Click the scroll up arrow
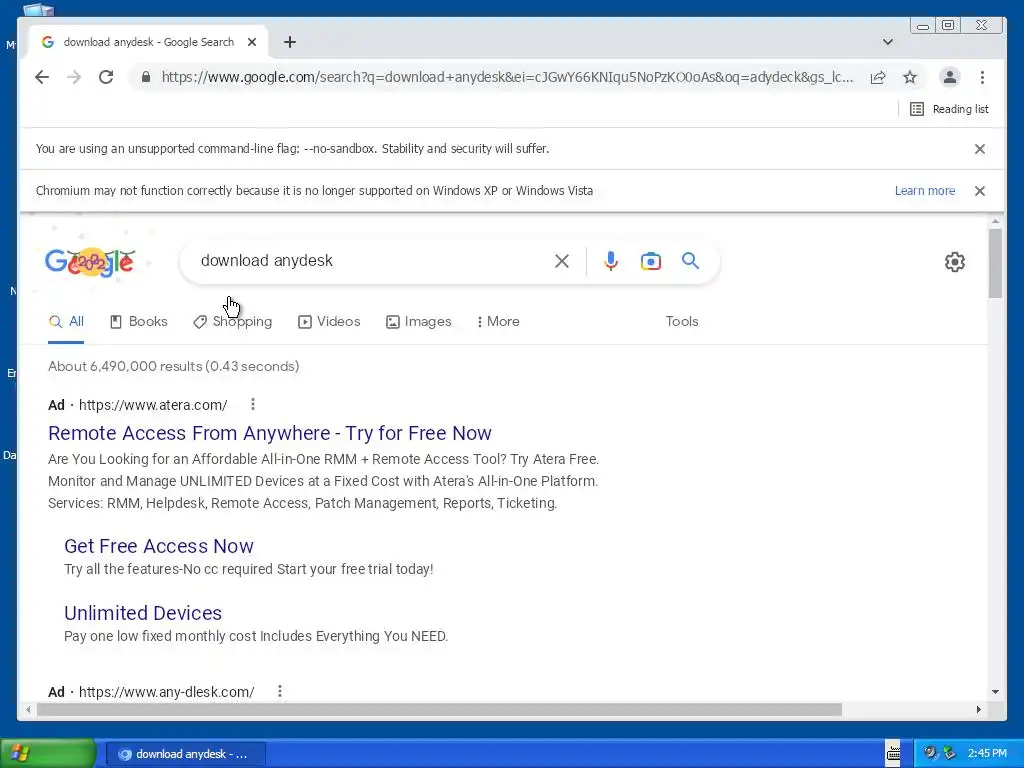The image size is (1024, 768). (x=995, y=222)
